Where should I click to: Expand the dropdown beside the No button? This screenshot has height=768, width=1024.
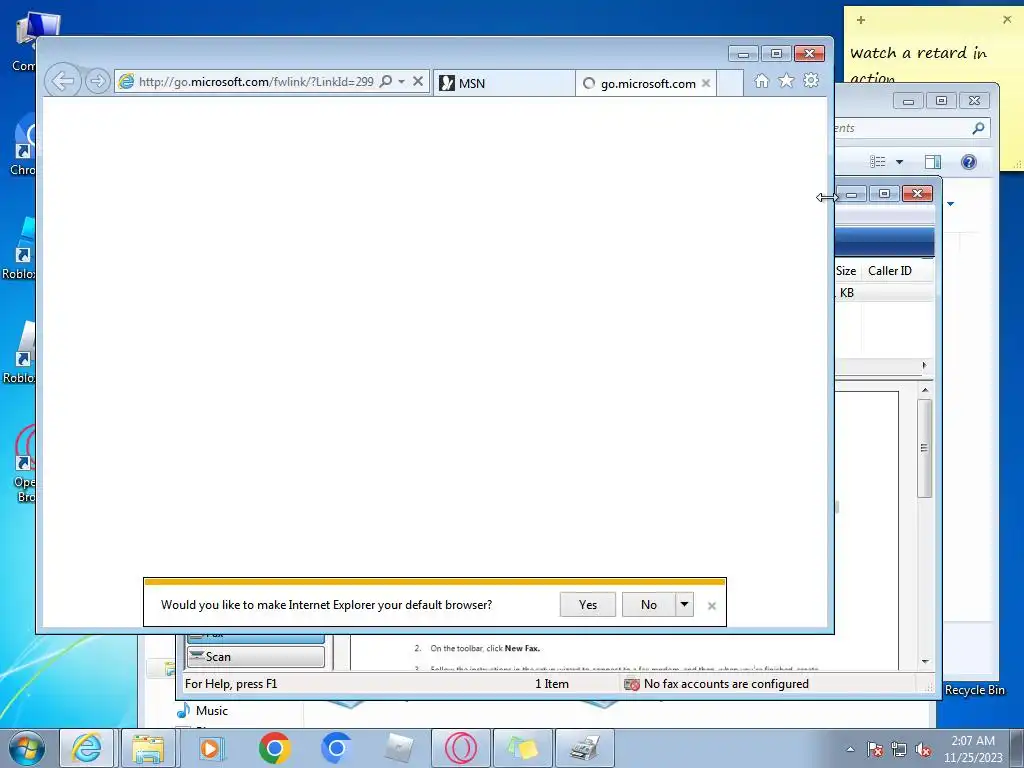[x=684, y=605]
